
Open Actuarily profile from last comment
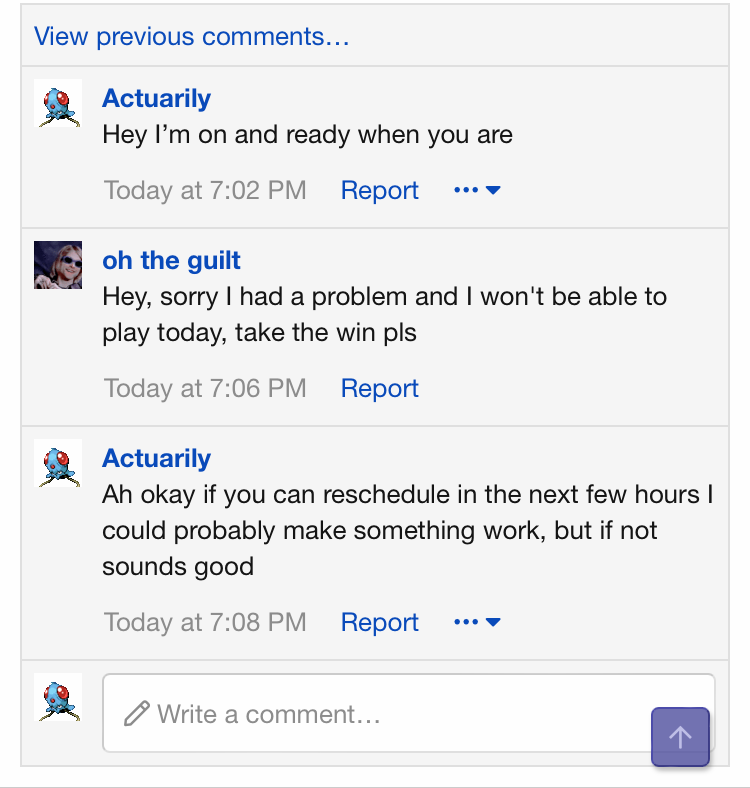pyautogui.click(x=156, y=458)
